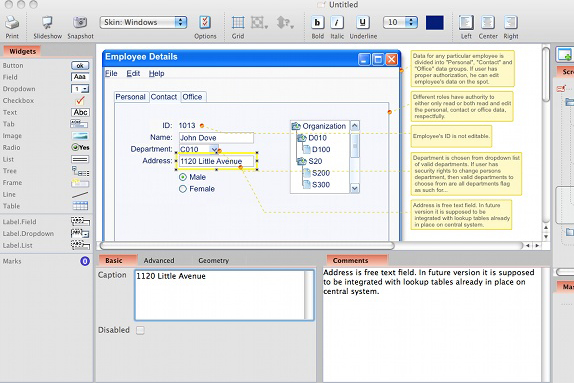Click the arrange order toolbar icon
The image size is (574, 383).
point(285,23)
